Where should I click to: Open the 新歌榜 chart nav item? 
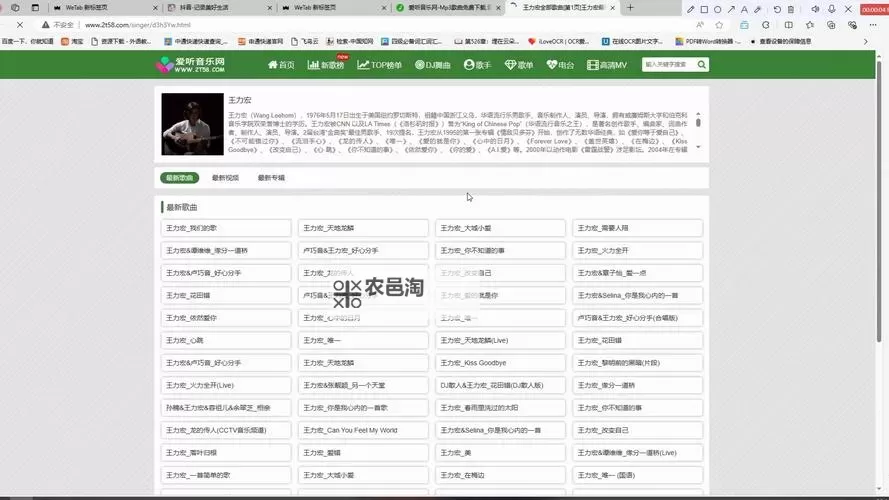[326, 65]
